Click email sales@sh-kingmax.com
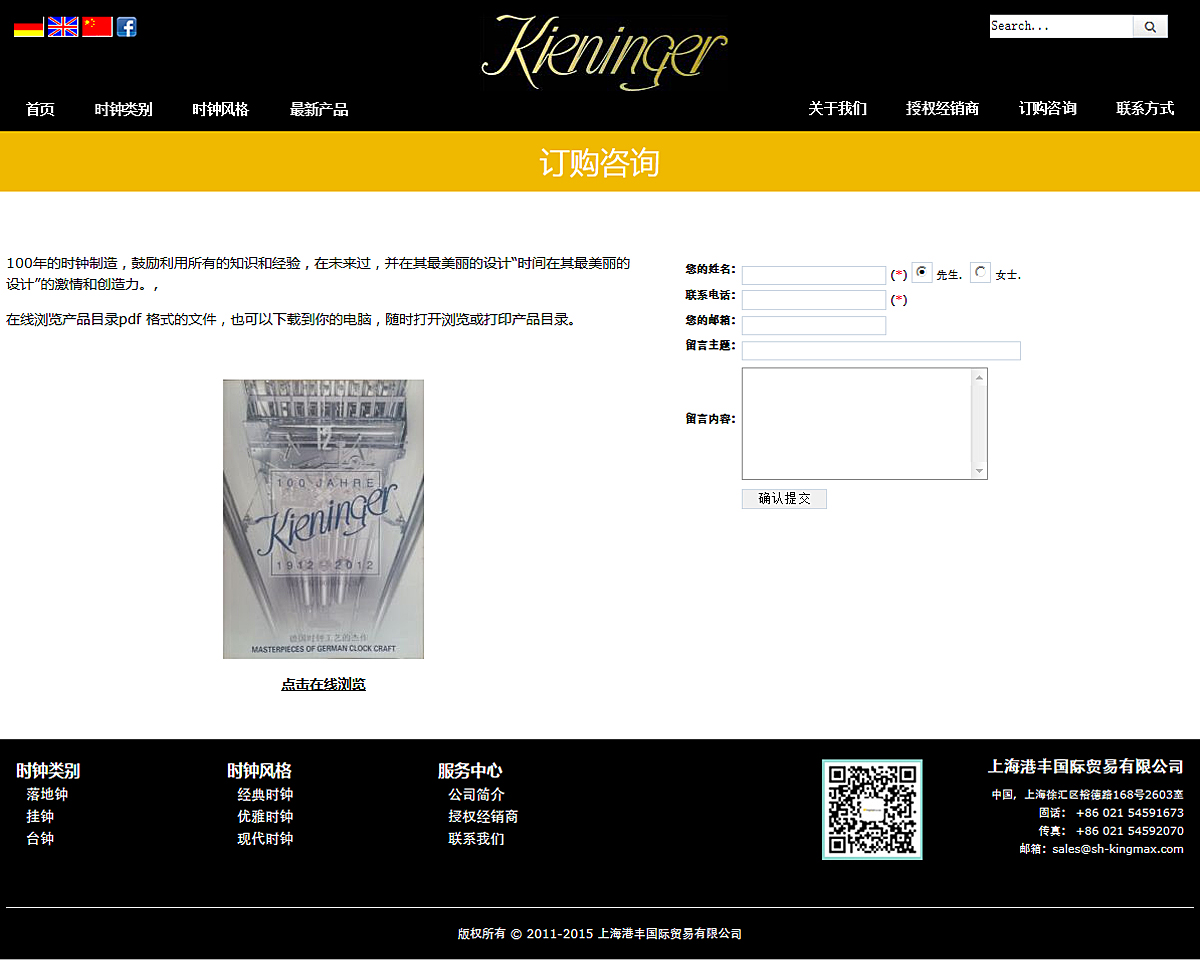Viewport: 1200px width, 960px height. pos(1117,849)
